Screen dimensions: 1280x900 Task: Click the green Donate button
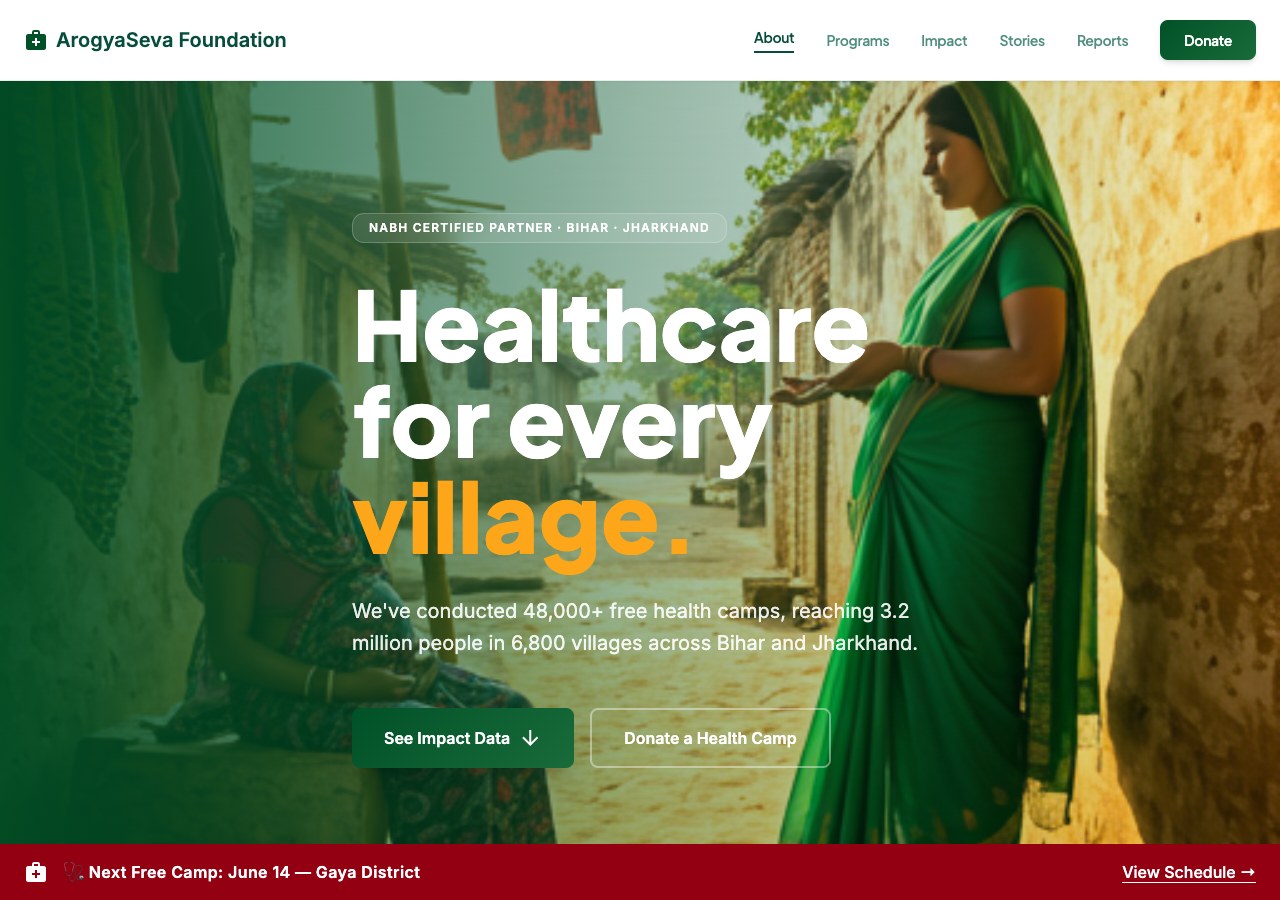pos(1208,40)
